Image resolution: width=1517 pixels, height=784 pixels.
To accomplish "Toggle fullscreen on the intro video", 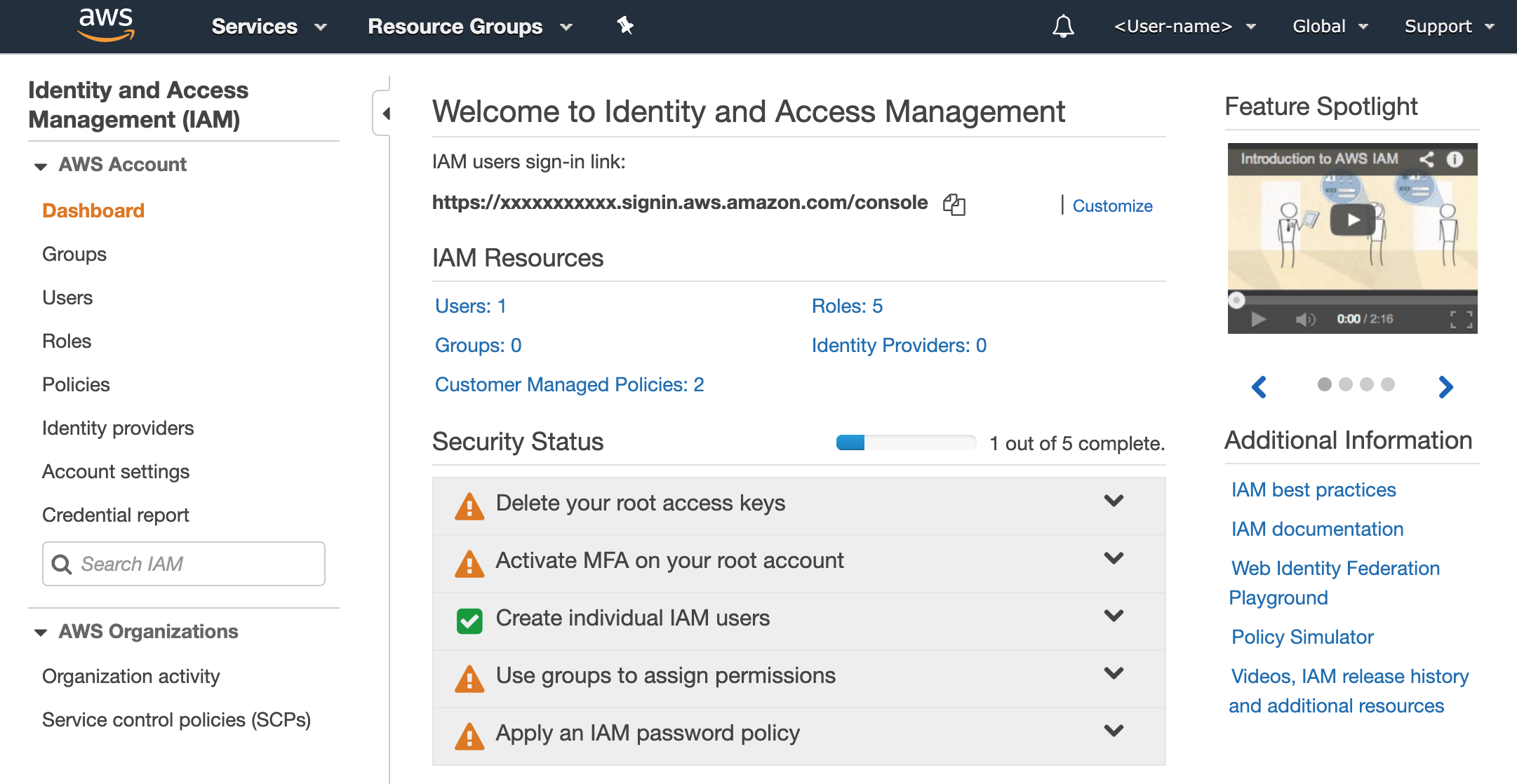I will coord(1462,320).
